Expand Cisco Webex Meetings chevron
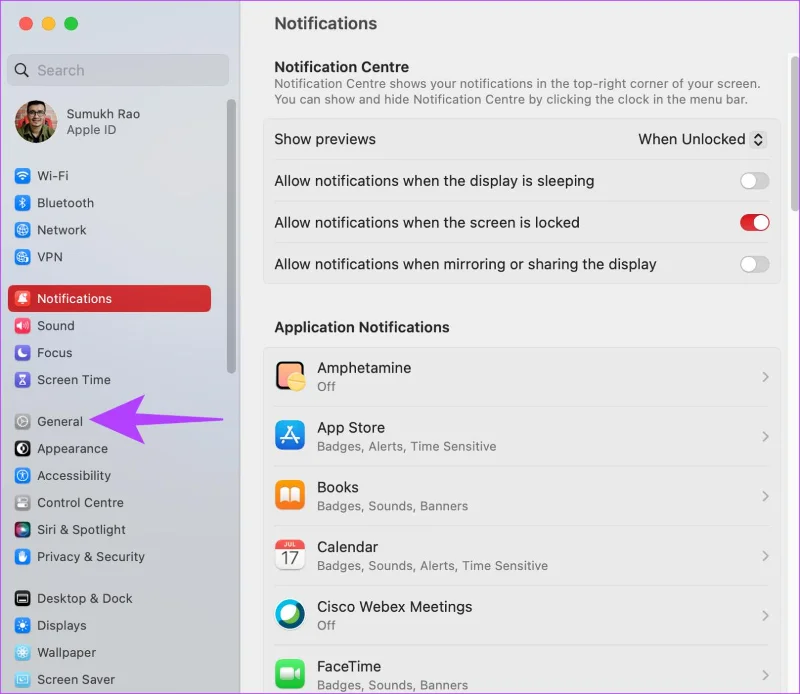The image size is (800, 694). coord(765,615)
